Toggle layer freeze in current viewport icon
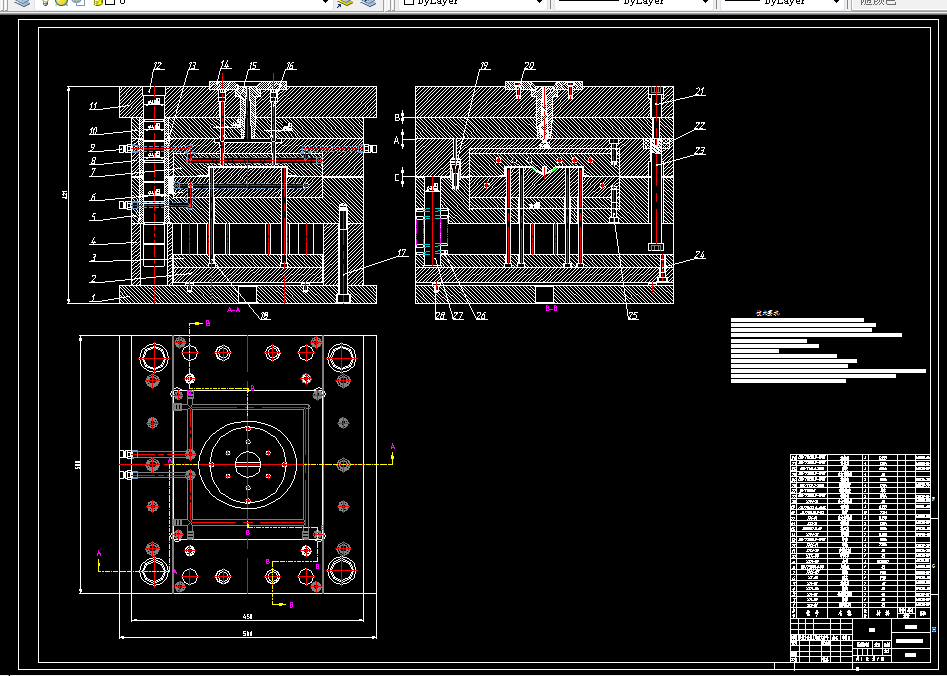 coord(80,2)
